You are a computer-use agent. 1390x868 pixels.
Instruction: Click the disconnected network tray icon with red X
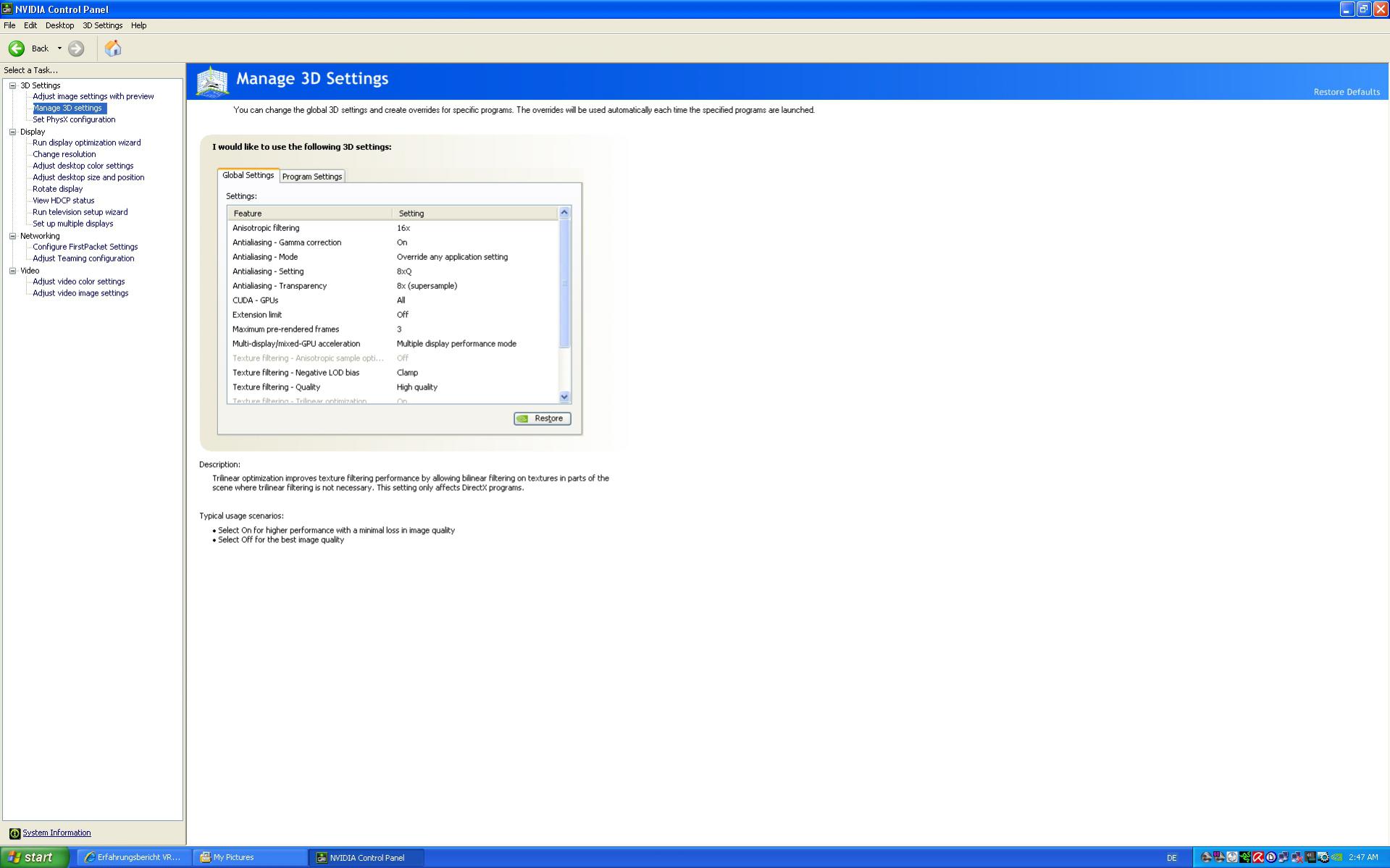coord(1297,857)
